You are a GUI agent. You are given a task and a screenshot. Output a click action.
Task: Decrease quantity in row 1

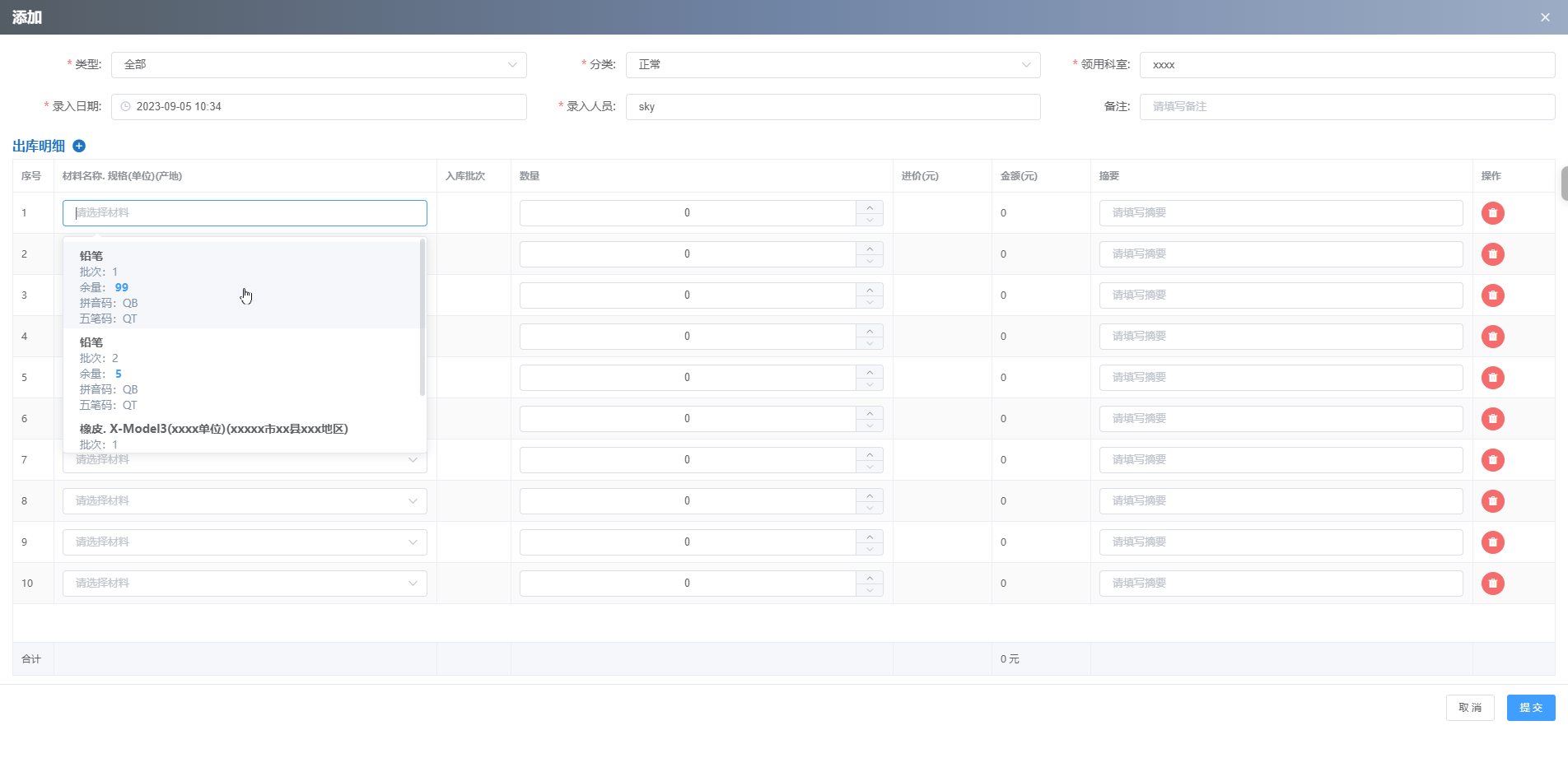pos(870,220)
